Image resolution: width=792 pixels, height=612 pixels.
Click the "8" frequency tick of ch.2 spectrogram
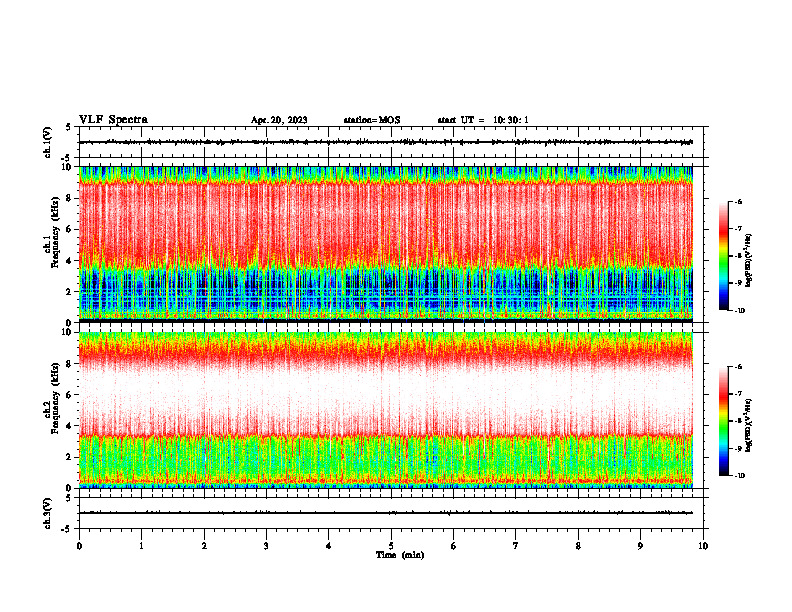[70, 364]
